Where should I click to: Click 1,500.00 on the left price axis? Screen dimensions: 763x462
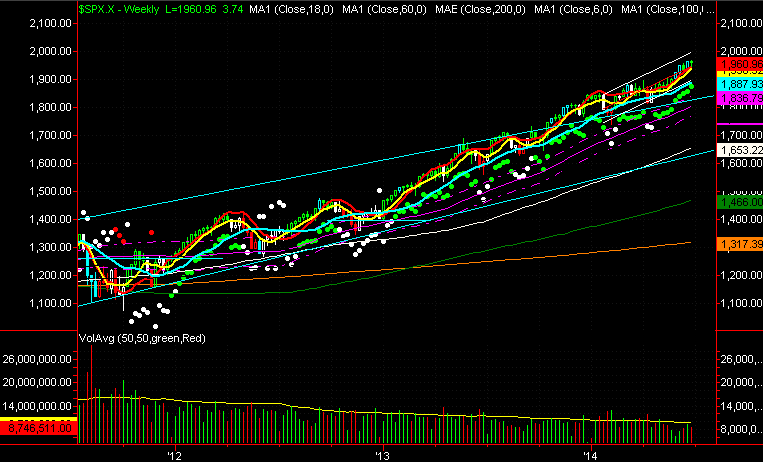(51, 191)
